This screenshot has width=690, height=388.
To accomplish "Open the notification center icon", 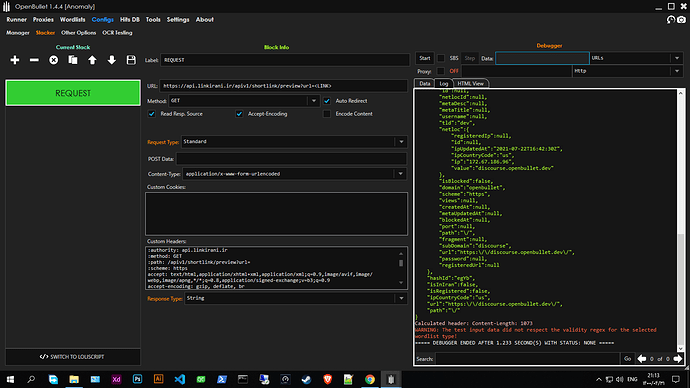I will 676,379.
